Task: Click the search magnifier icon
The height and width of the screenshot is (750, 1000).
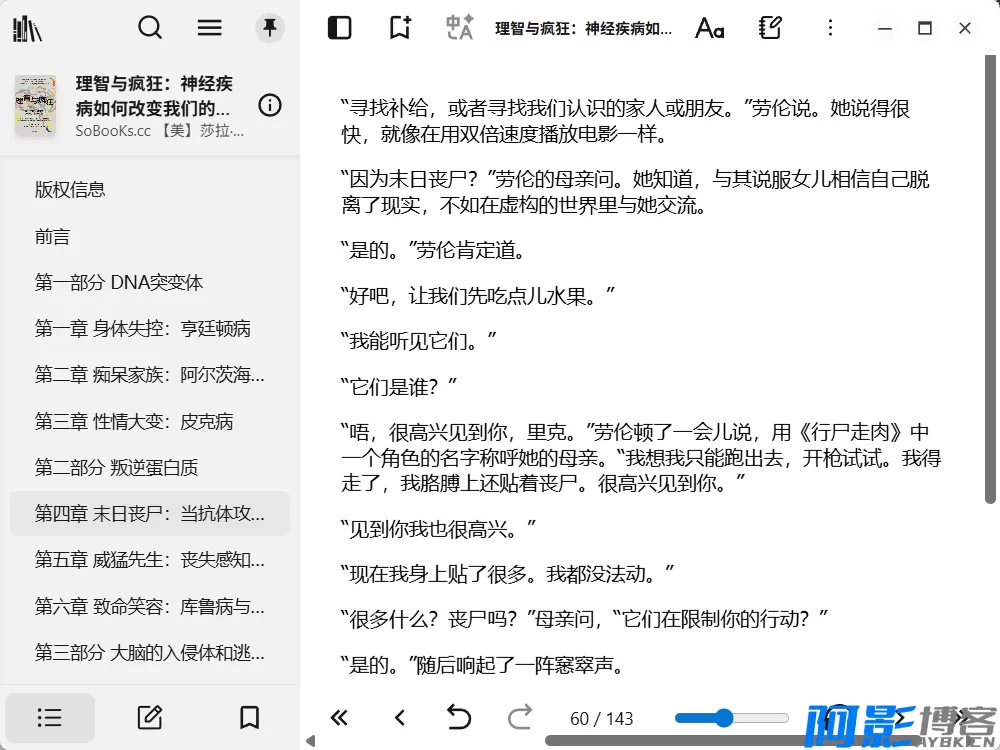Action: 150,28
